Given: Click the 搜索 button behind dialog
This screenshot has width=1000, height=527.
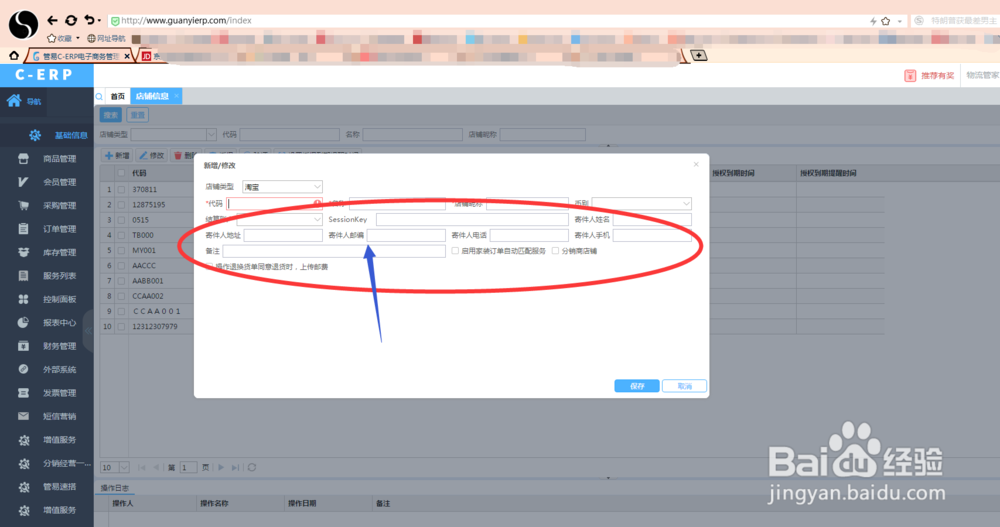Looking at the screenshot, I should 111,115.
